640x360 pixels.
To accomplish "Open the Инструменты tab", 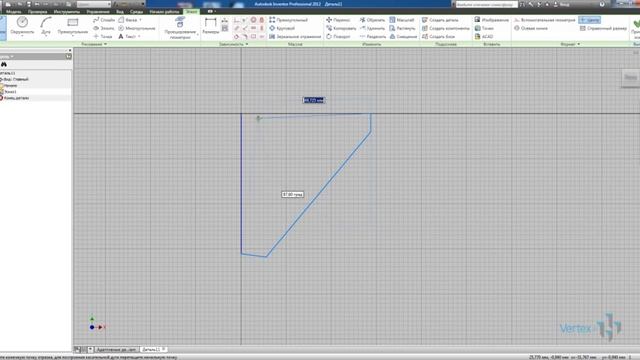I will click(x=67, y=11).
